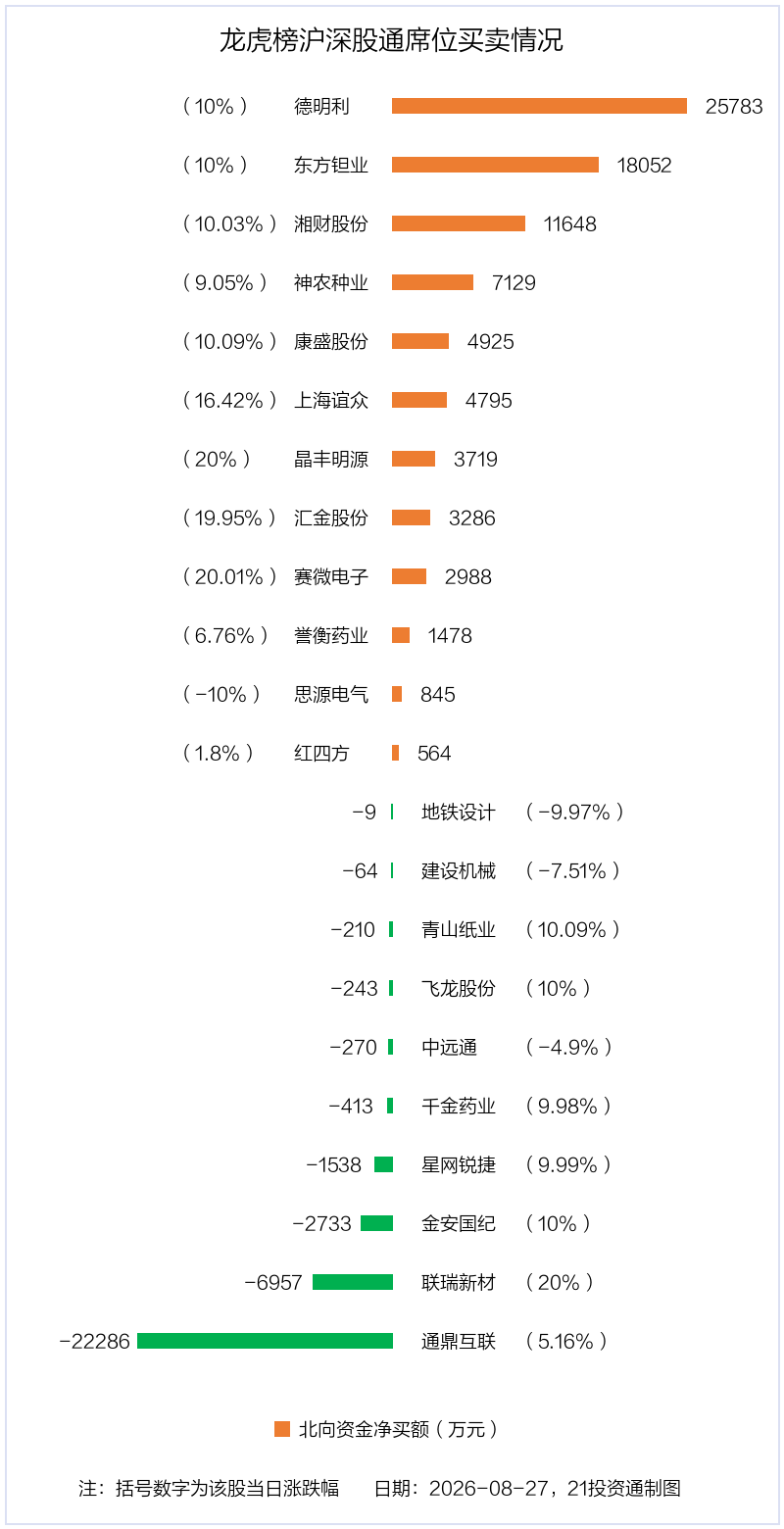The height and width of the screenshot is (1529, 784).
Task: Select the green 联瑞新材 bar
Action: (353, 1282)
